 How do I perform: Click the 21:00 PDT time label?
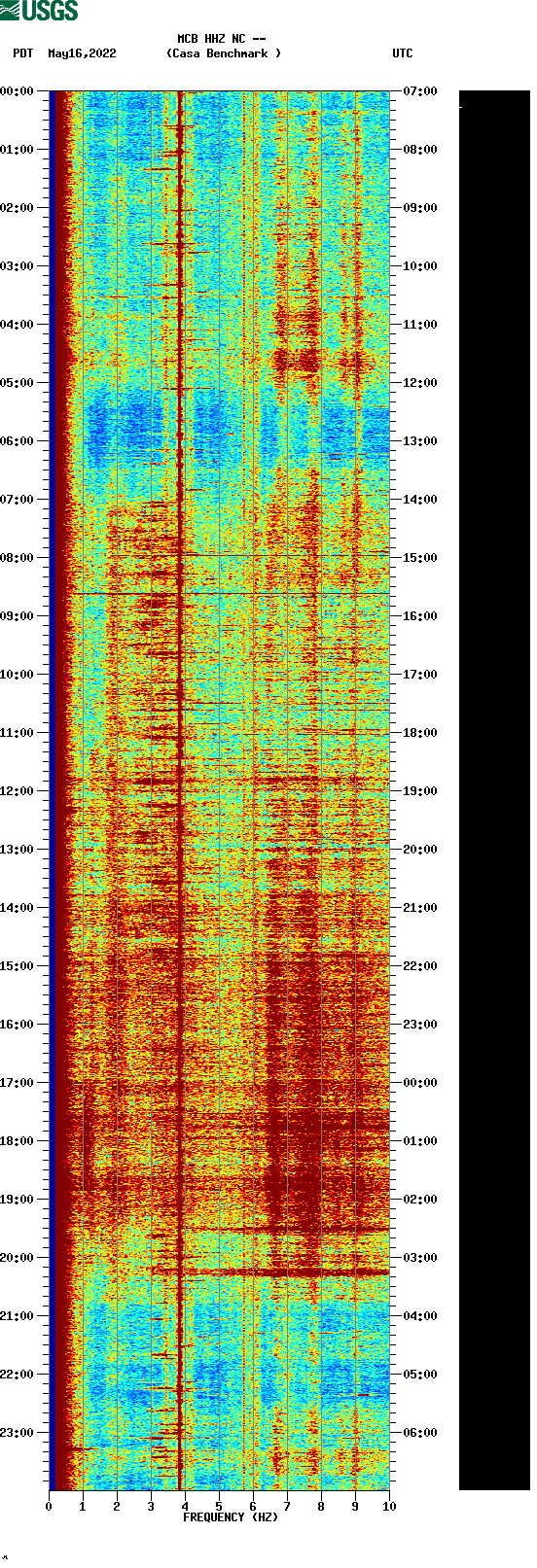point(17,1316)
